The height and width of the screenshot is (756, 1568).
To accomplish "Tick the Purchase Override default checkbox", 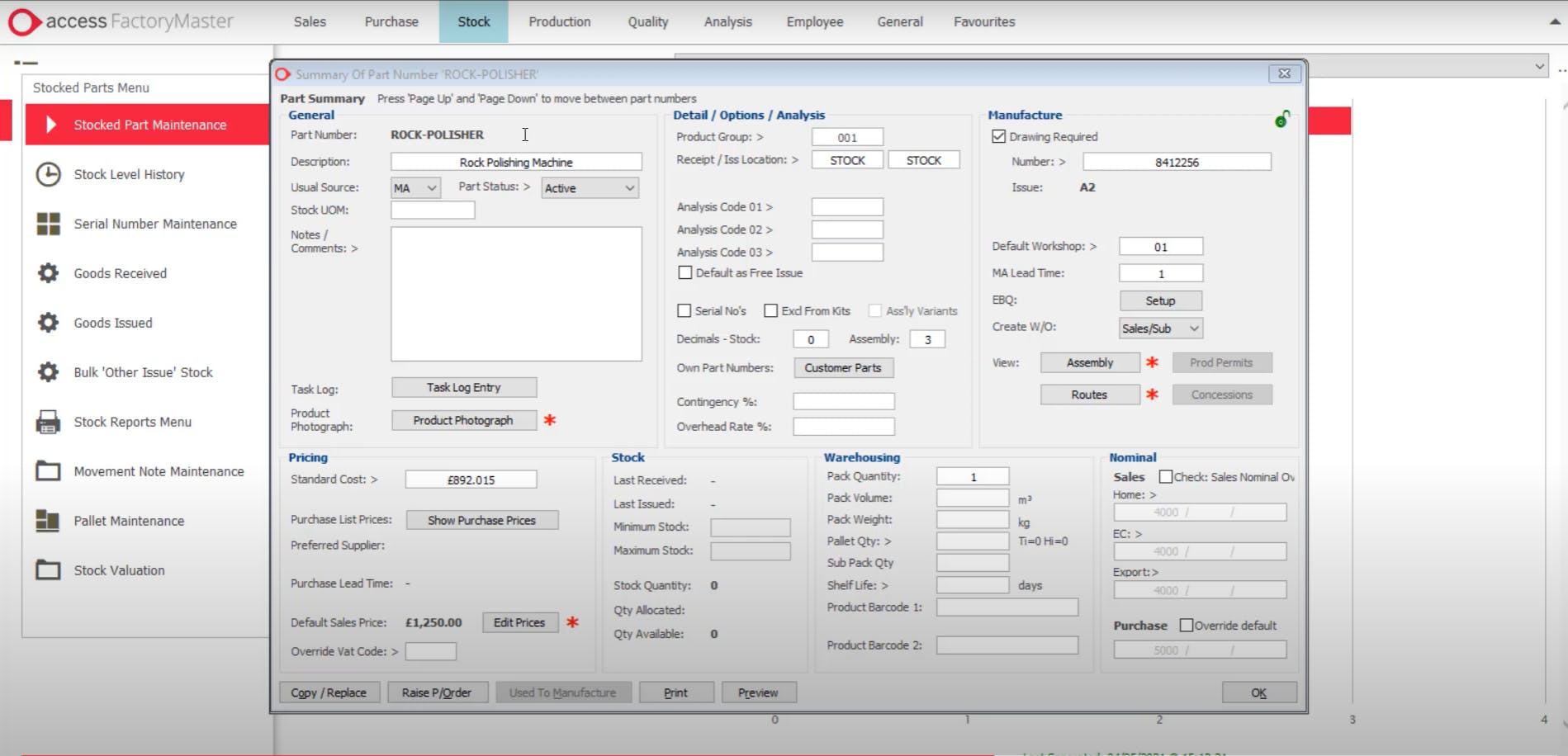I will (1187, 625).
